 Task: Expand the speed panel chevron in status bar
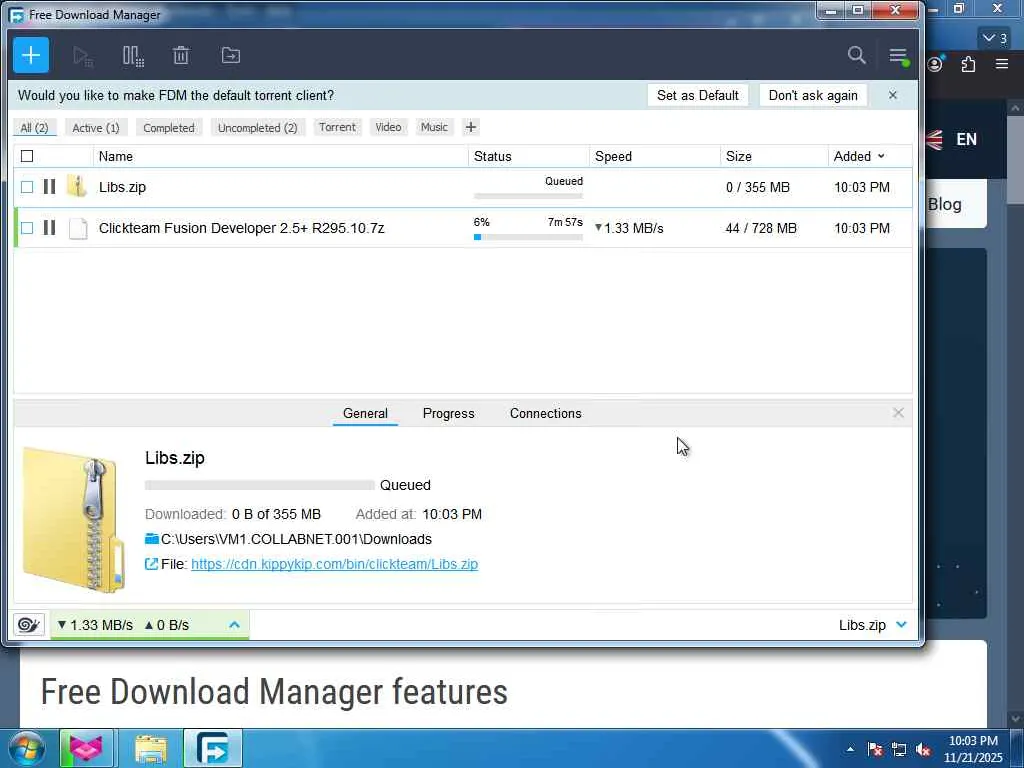[234, 625]
